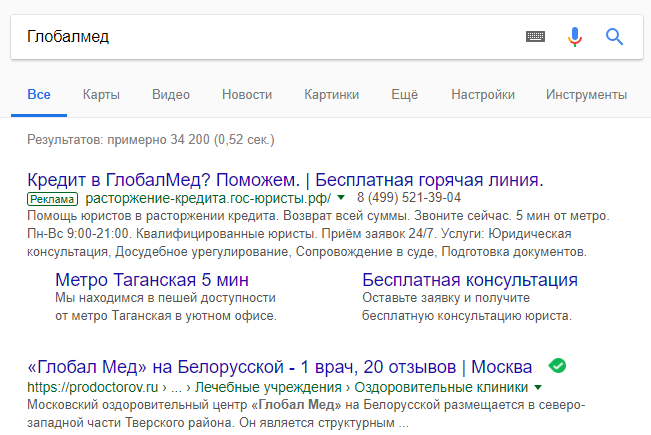Open the 'Кредит в ГлобалМед' ad link
The image size is (651, 435).
click(285, 180)
